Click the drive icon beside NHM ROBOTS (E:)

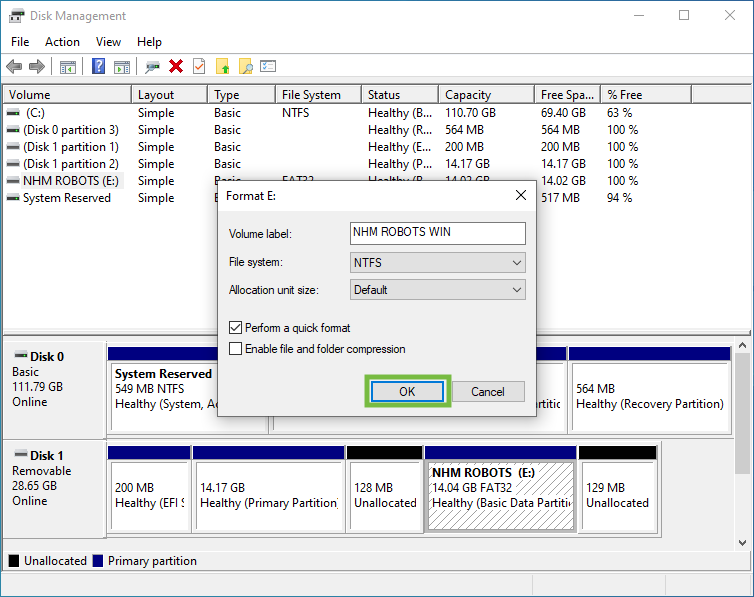coord(13,181)
